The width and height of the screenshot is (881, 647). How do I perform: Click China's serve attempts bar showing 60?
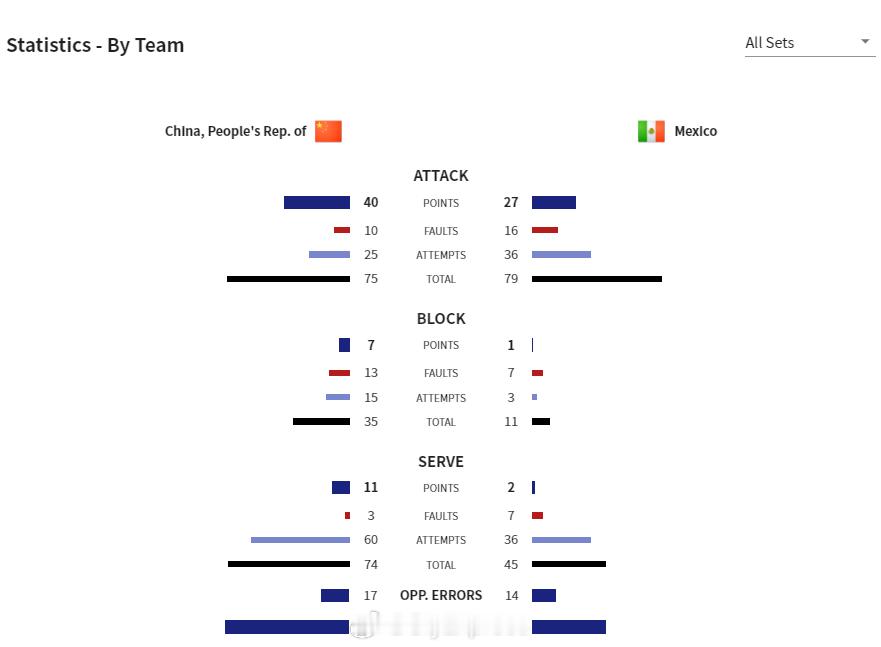(x=300, y=540)
